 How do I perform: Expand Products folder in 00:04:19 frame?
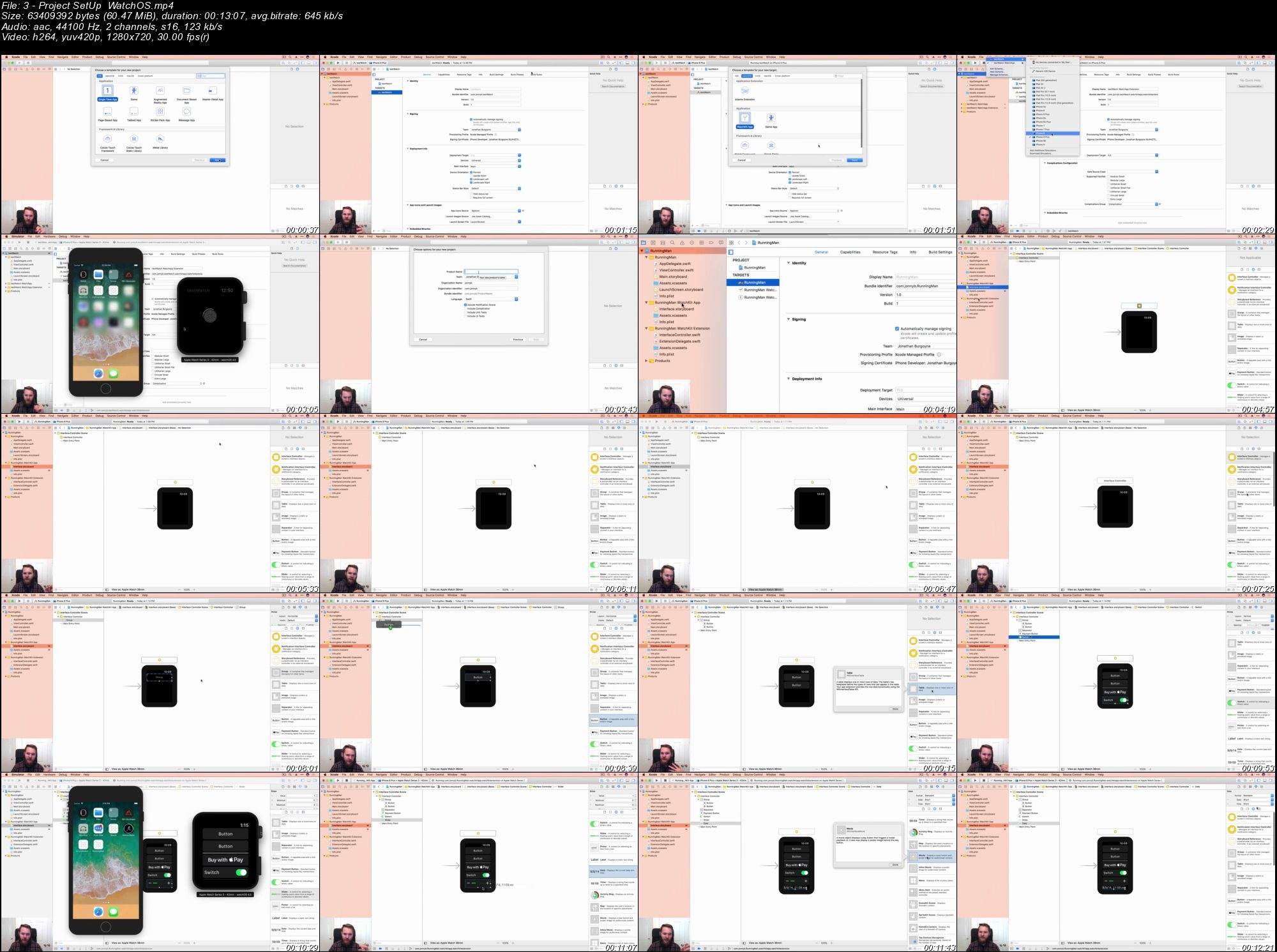(646, 360)
